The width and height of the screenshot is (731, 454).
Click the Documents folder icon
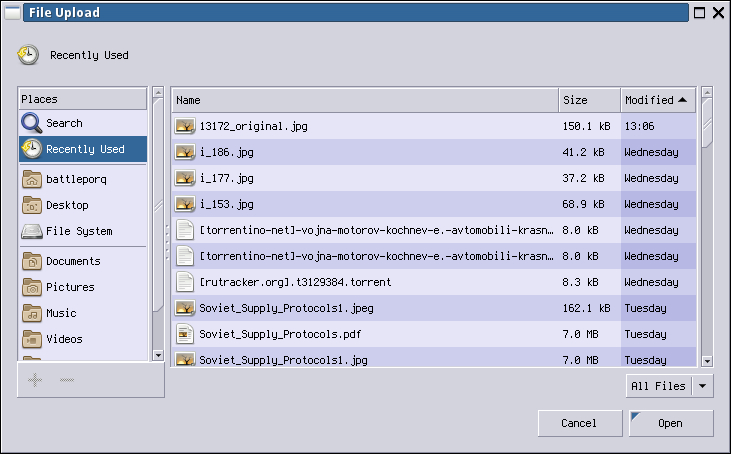point(32,261)
